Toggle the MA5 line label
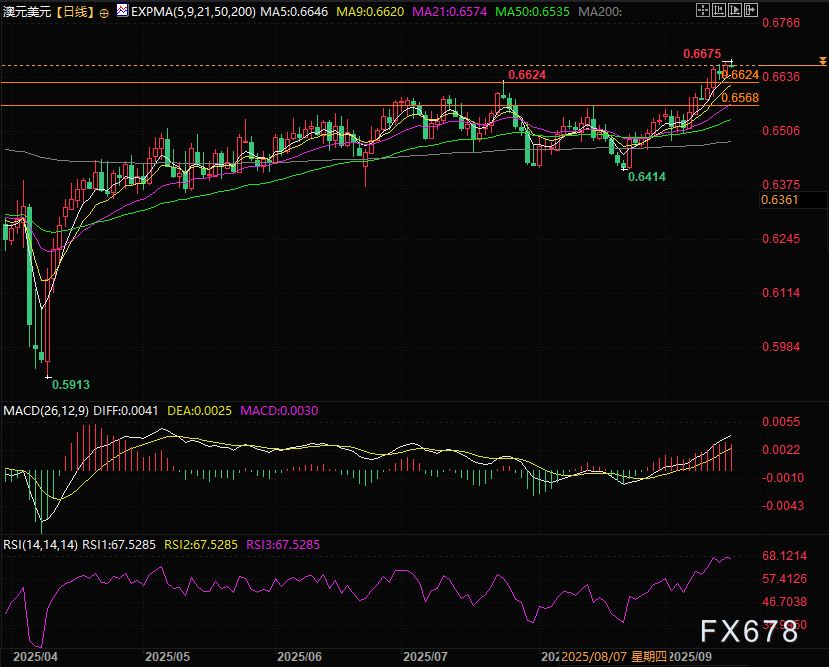Screen dimensions: 829x667 (300, 11)
